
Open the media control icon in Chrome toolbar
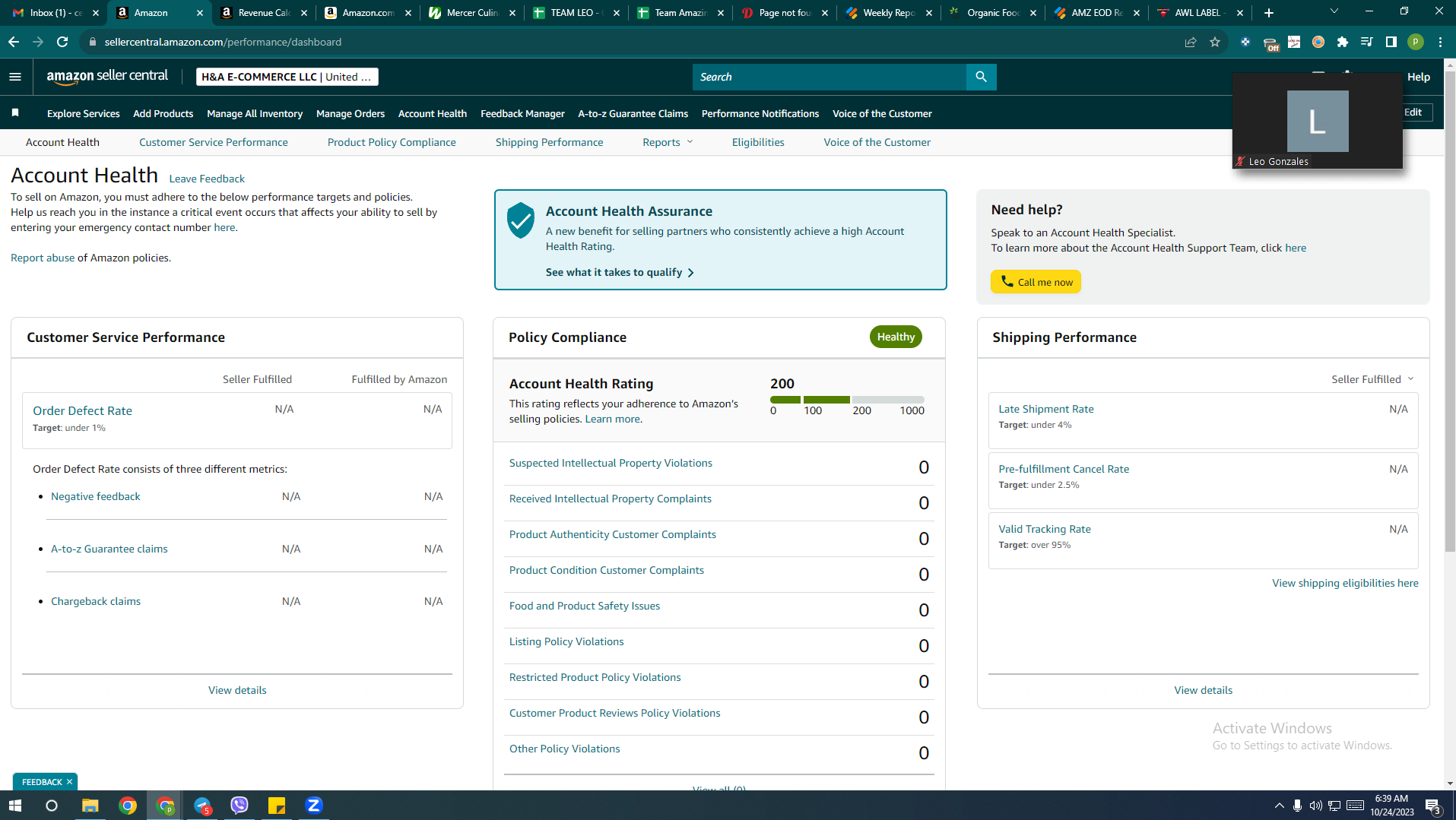tap(1367, 42)
